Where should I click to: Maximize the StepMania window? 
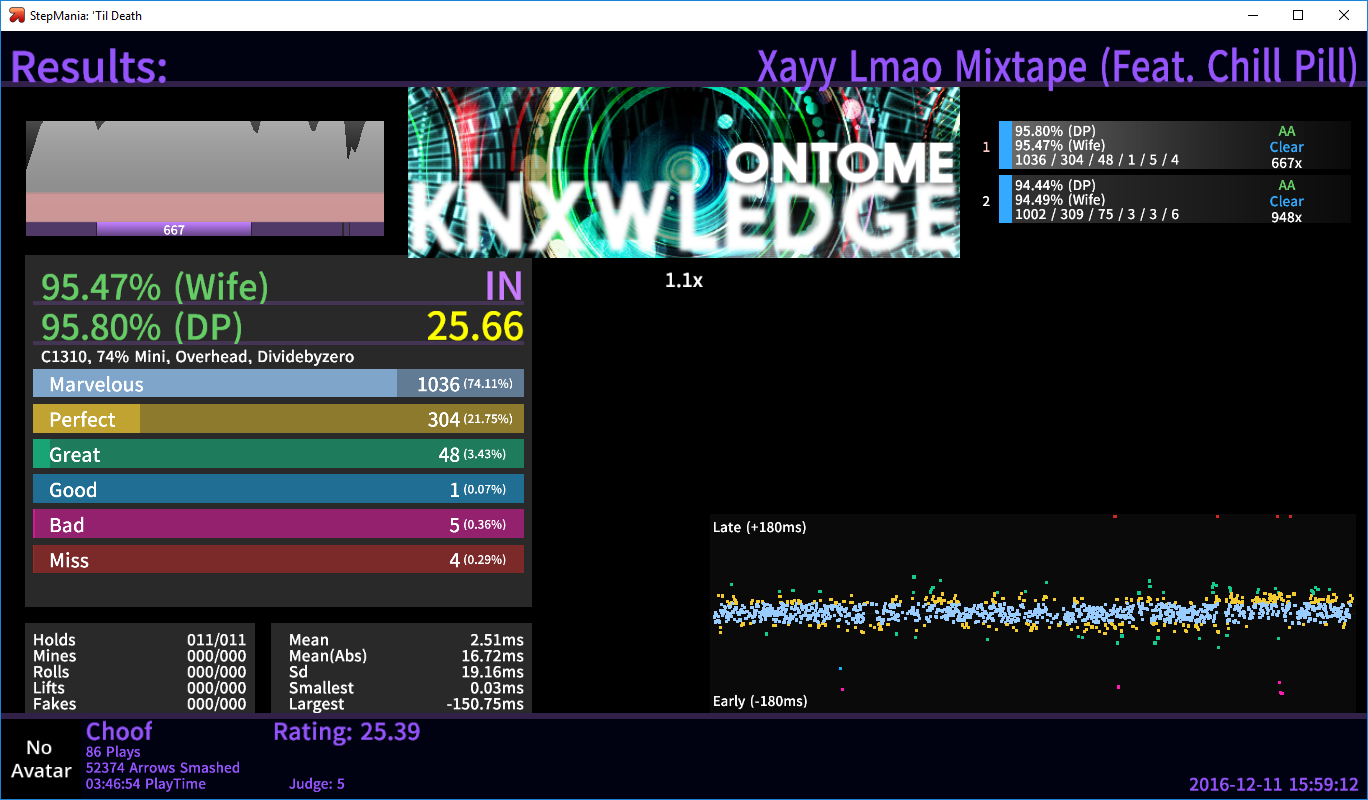[1298, 15]
